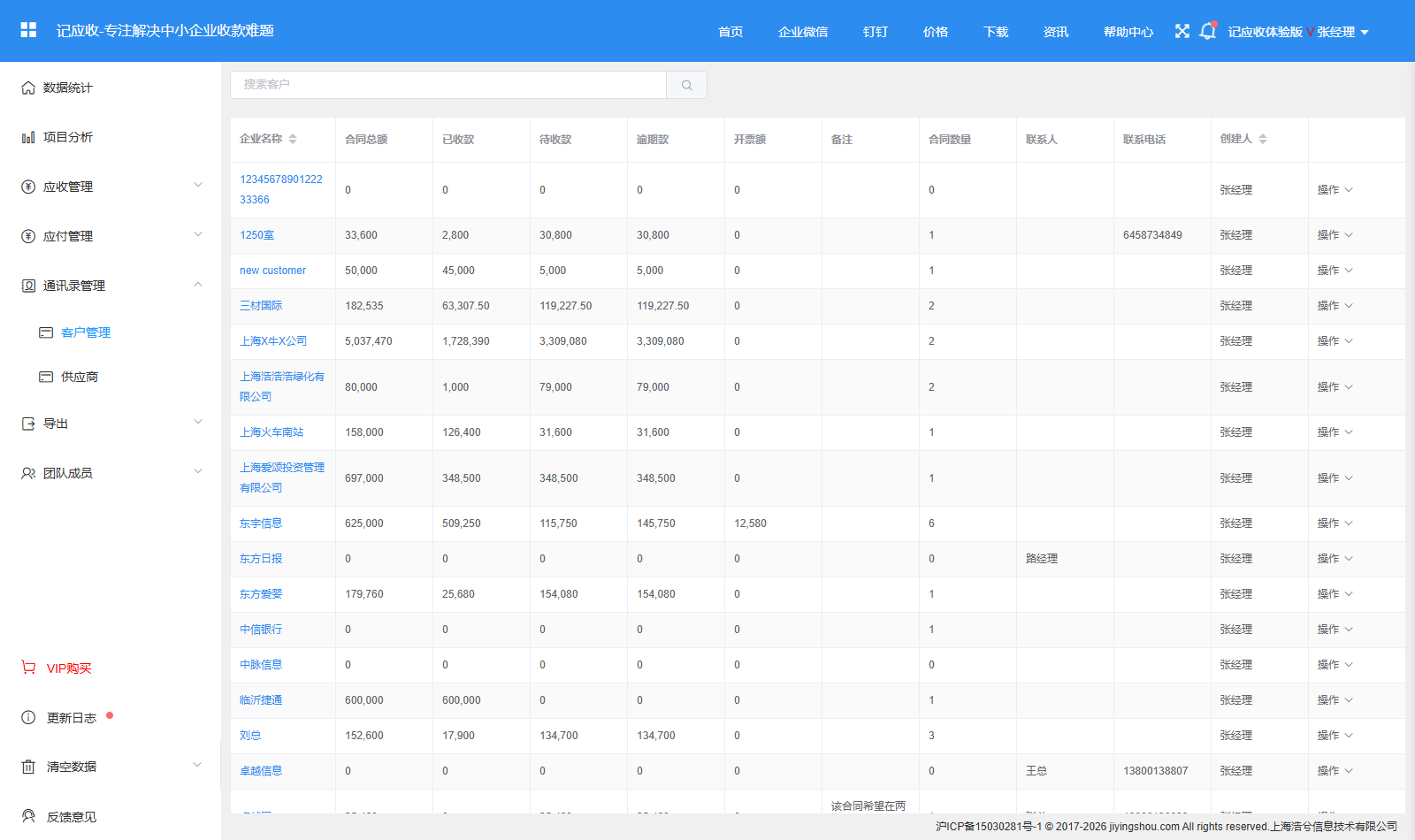Expand the 清空数据 chevron
This screenshot has height=840, width=1415.
(x=197, y=765)
